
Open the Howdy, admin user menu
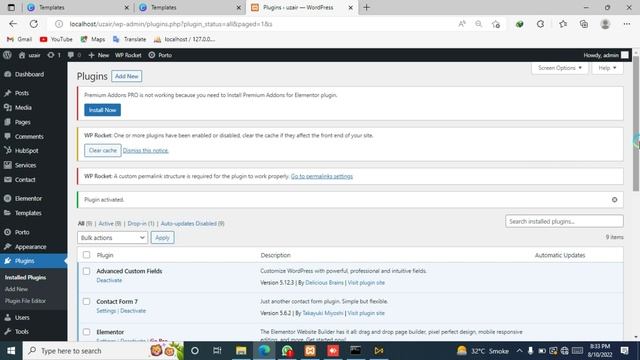coord(606,55)
